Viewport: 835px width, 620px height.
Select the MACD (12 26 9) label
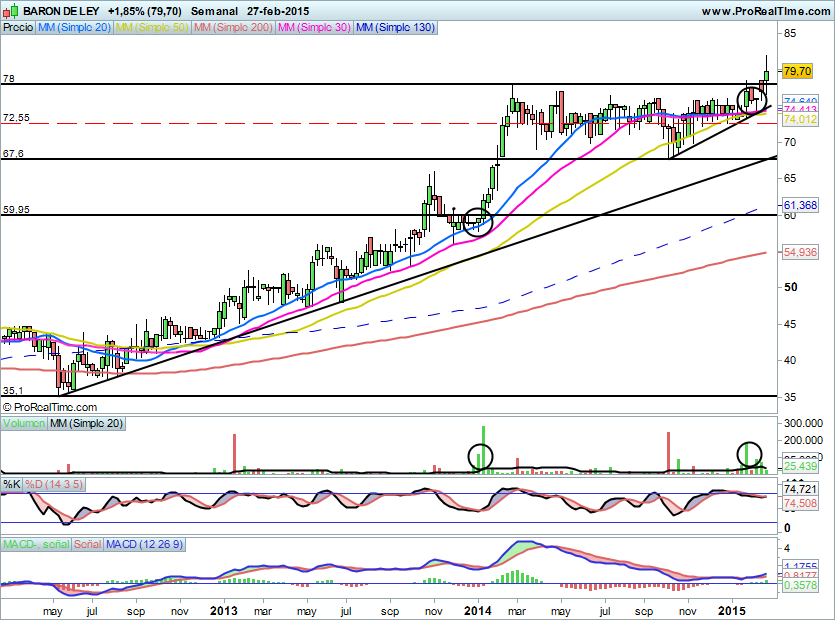[x=144, y=544]
